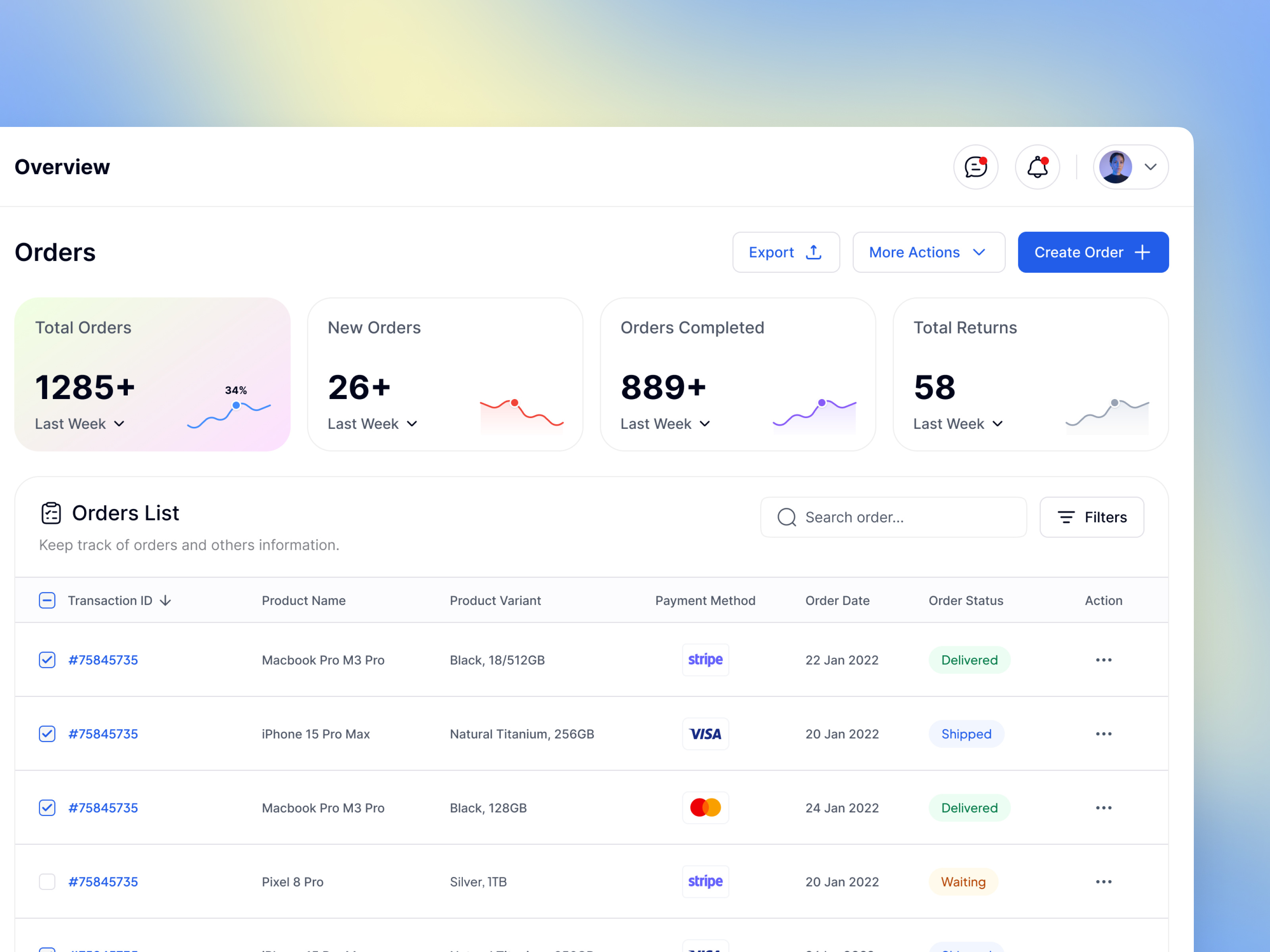1270x952 pixels.
Task: Open the three-dot action menu for the Delivered Macbook order
Action: (x=1103, y=659)
